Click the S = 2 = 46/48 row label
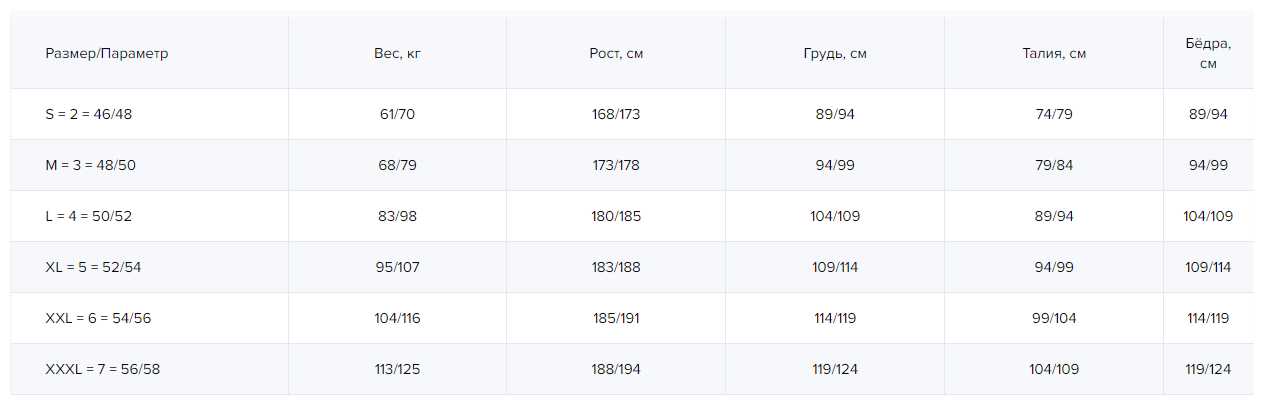This screenshot has height=405, width=1264. (89, 114)
